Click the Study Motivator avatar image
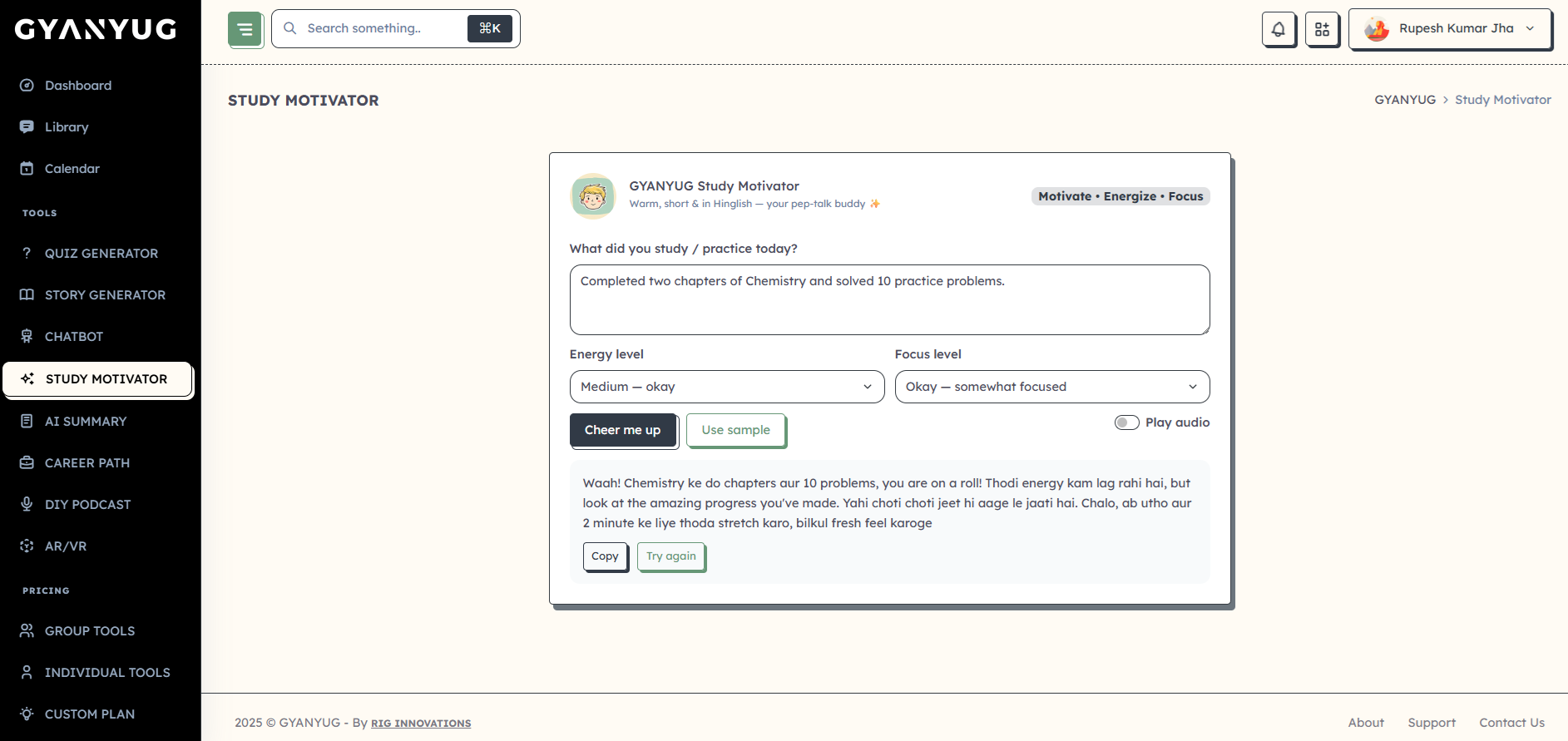The height and width of the screenshot is (741, 1568). point(593,196)
